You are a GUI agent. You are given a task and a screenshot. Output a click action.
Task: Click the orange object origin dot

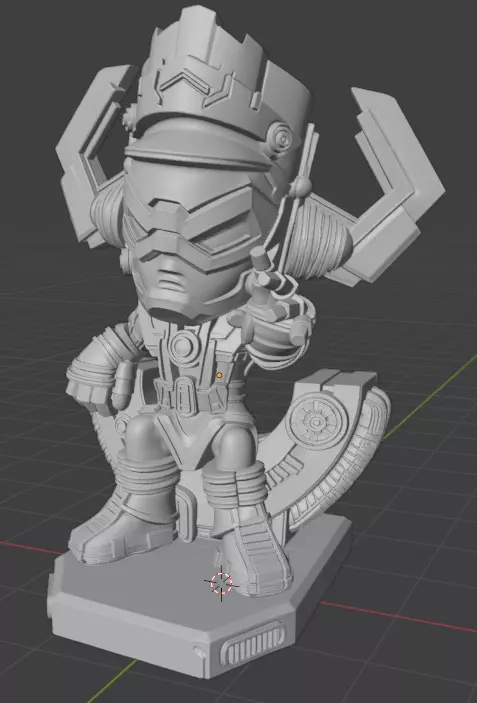[219, 375]
